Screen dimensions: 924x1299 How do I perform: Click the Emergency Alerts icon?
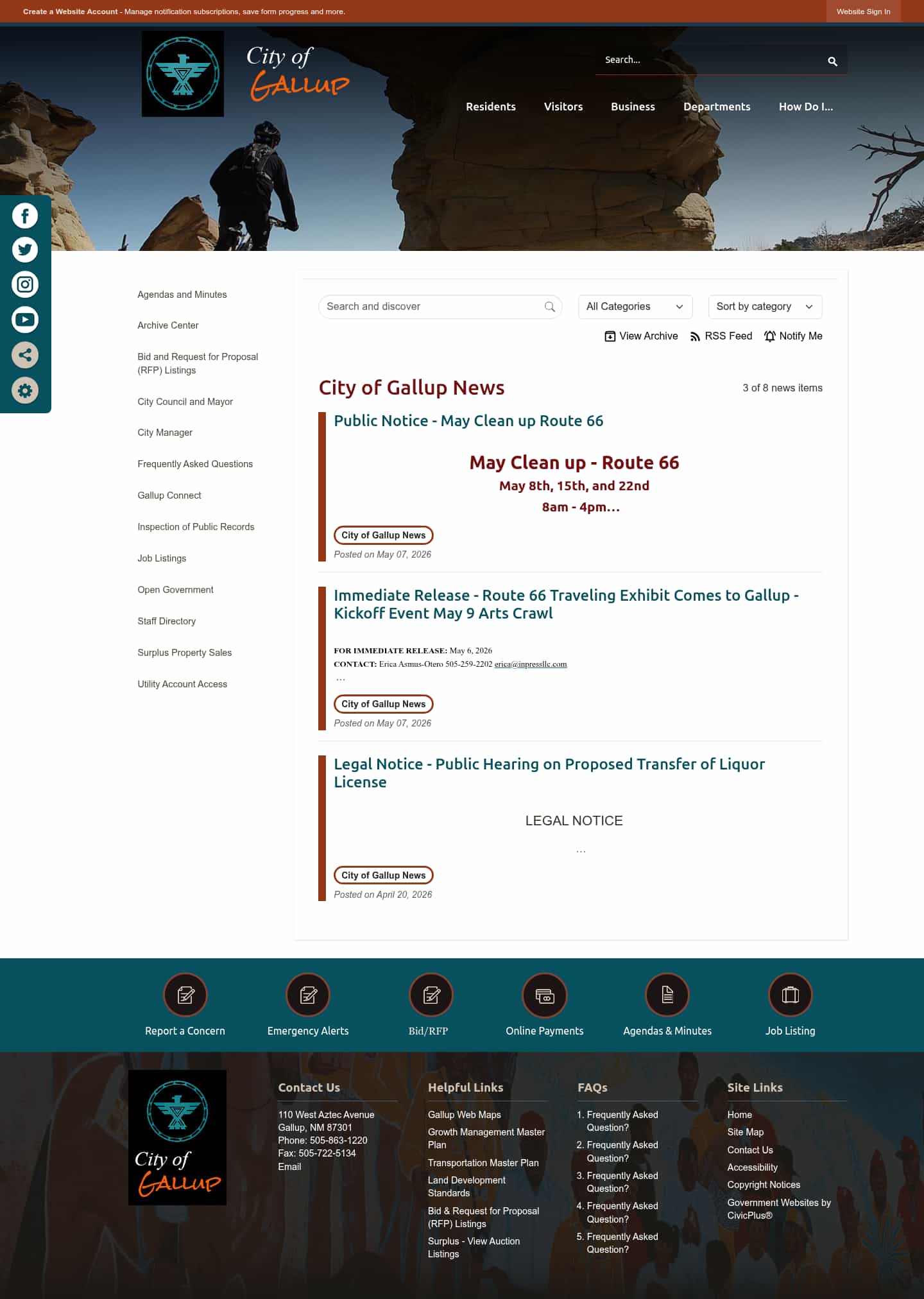pos(308,995)
